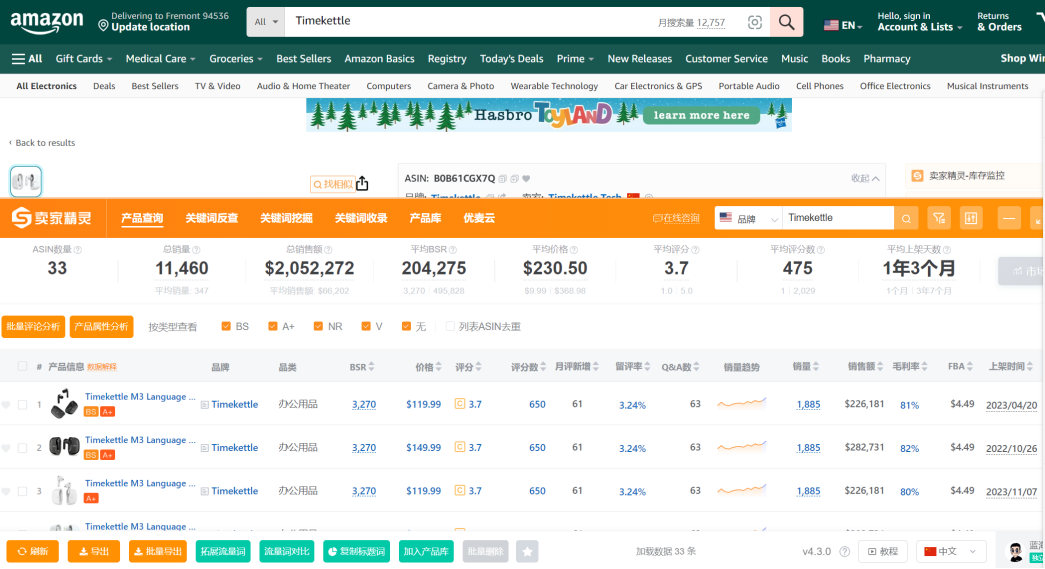Open the 中文 language dropdown at bottom
This screenshot has width=1045, height=569.
951,551
